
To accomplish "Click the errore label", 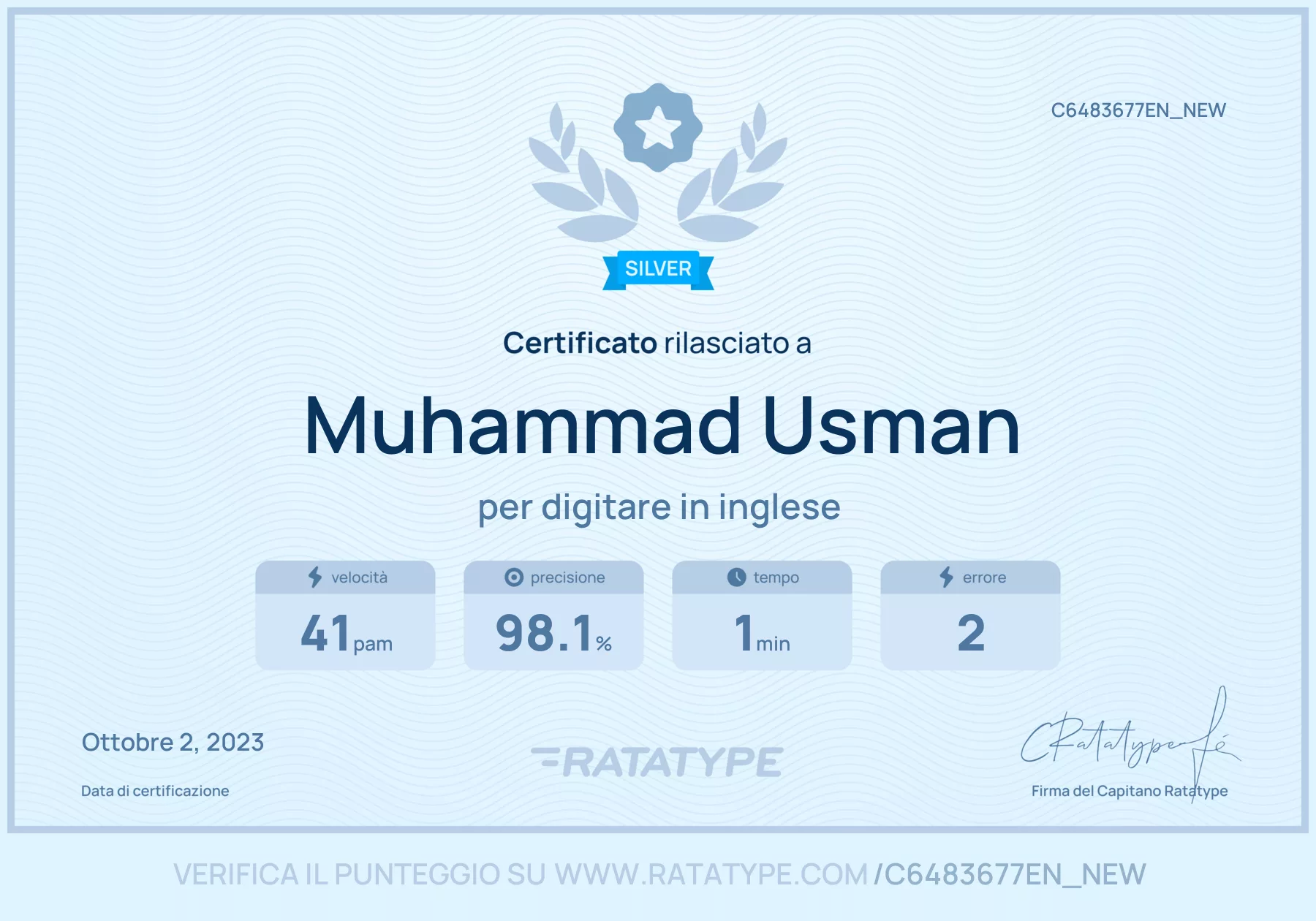I will (984, 577).
